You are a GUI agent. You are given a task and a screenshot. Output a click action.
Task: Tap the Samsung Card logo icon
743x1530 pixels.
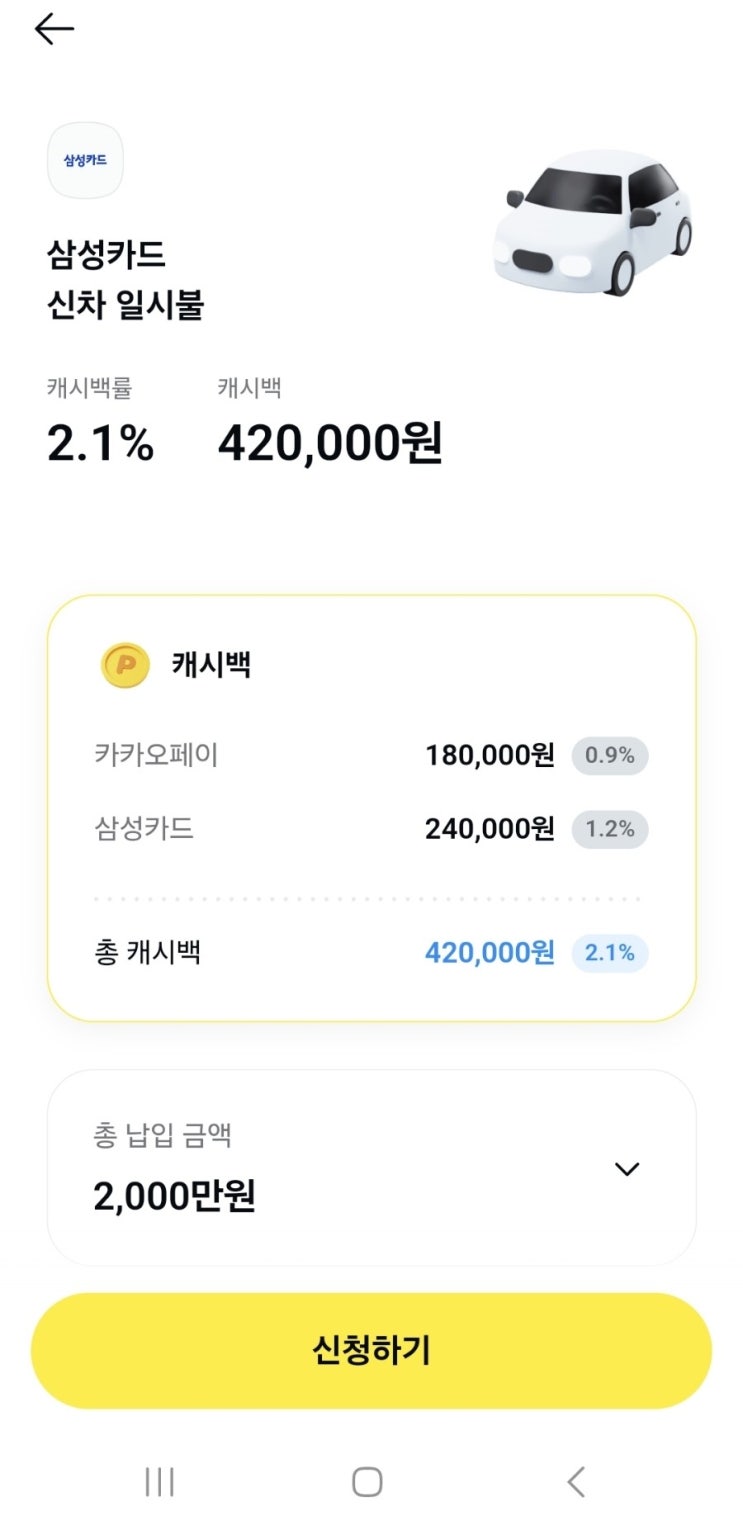[x=85, y=160]
